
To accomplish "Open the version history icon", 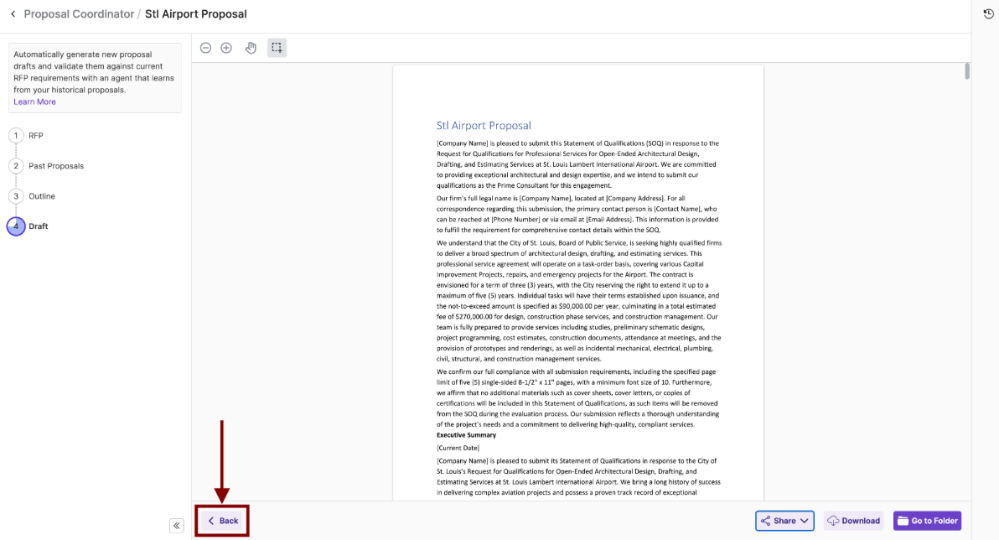I will [988, 14].
